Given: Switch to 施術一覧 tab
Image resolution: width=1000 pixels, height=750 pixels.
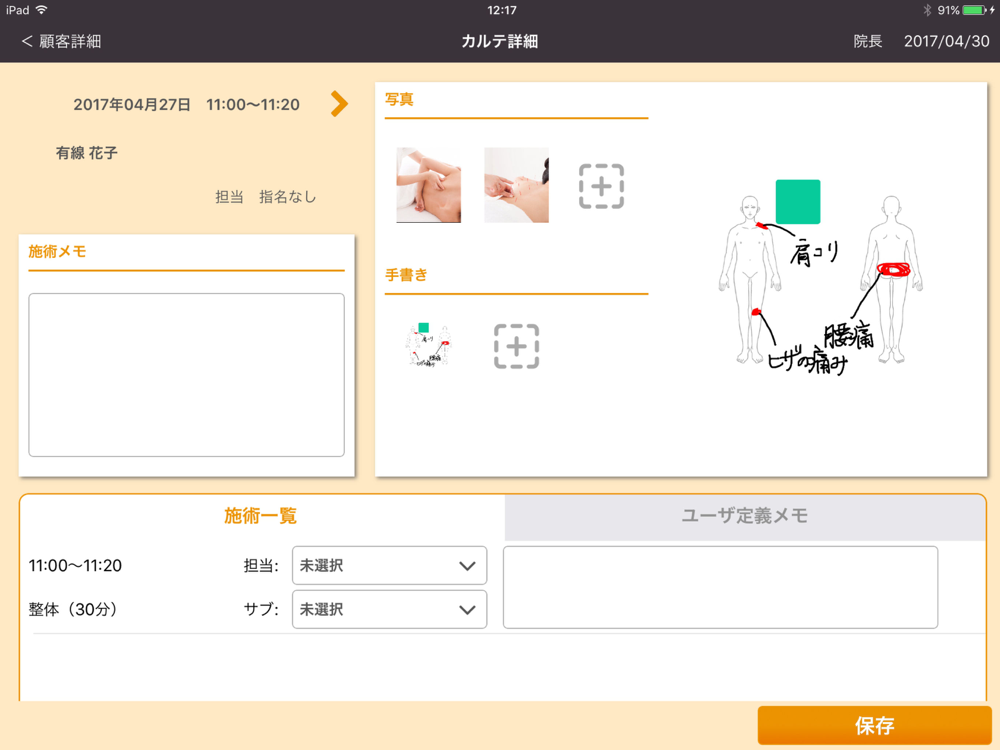Looking at the screenshot, I should 261,515.
